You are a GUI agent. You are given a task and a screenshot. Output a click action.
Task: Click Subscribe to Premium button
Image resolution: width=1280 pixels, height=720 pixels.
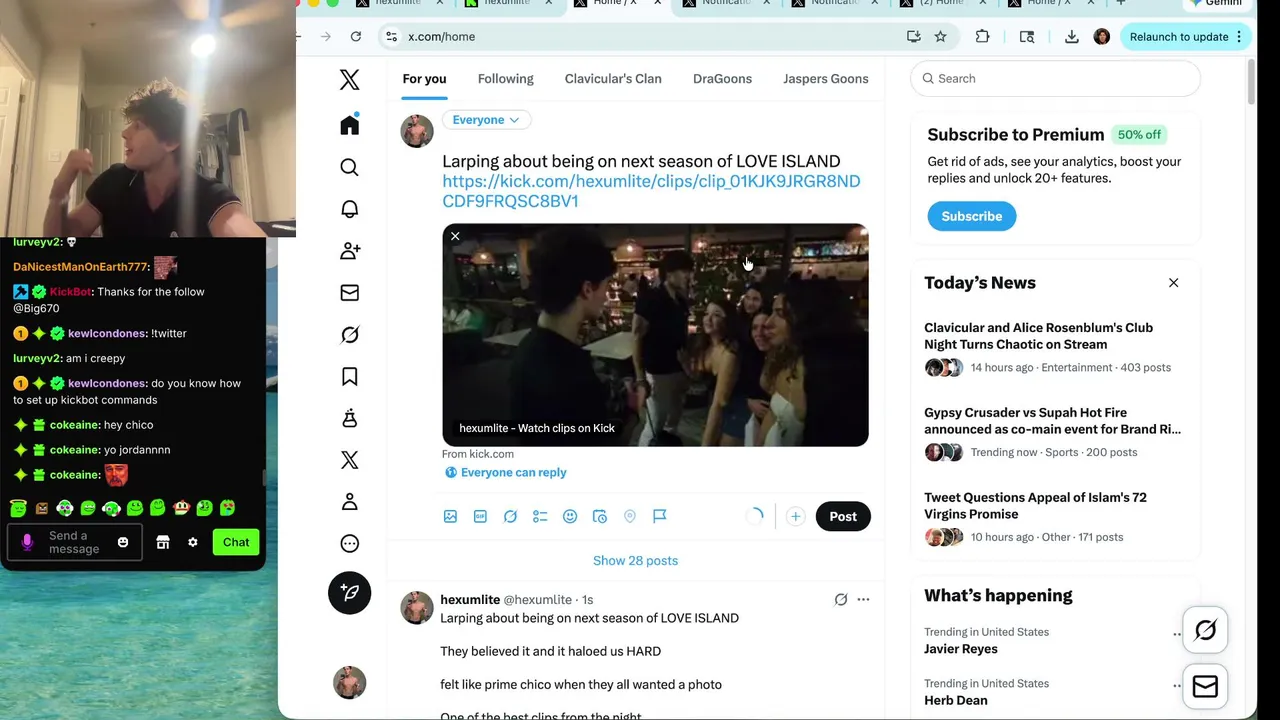(x=971, y=216)
